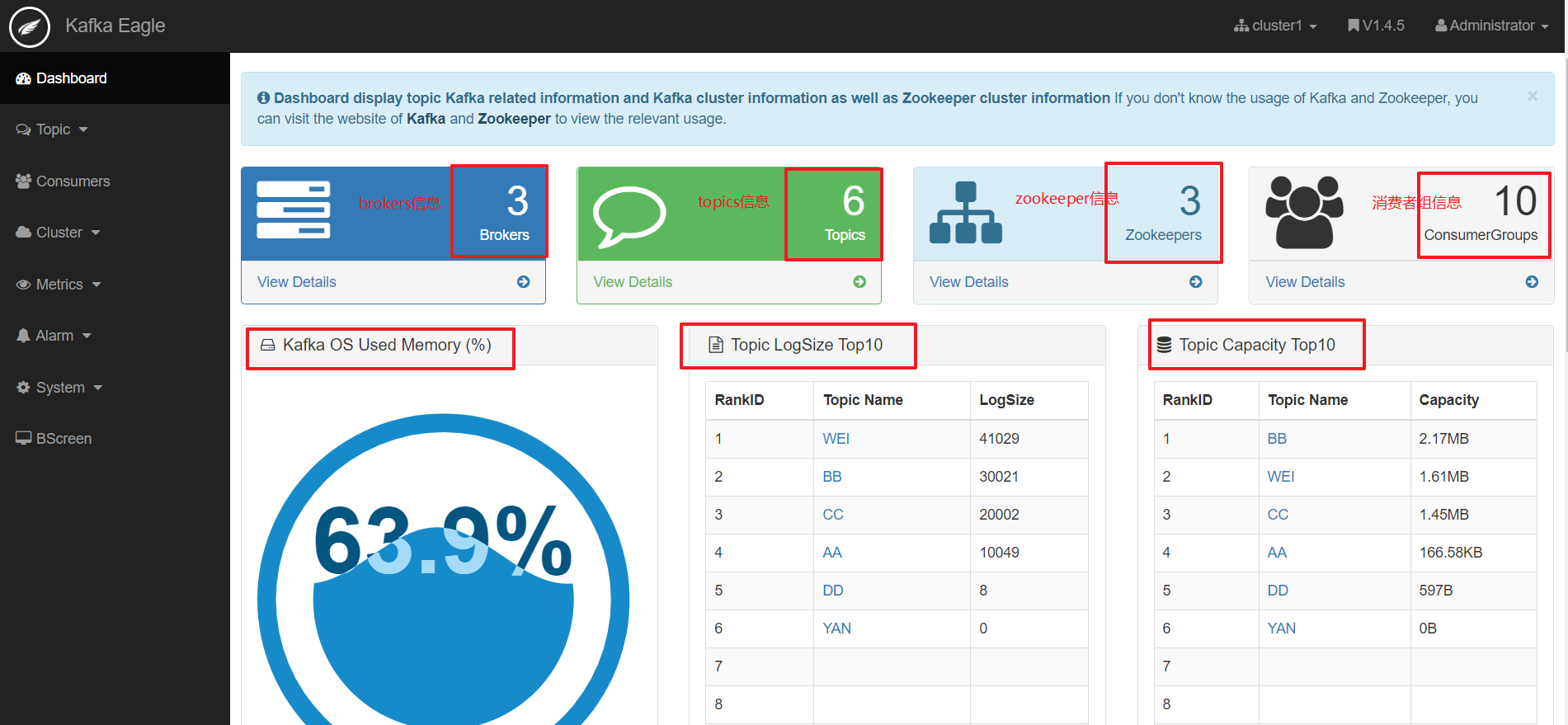The width and height of the screenshot is (1568, 725).
Task: Click the Kafka Eagle feather logo
Action: [30, 26]
